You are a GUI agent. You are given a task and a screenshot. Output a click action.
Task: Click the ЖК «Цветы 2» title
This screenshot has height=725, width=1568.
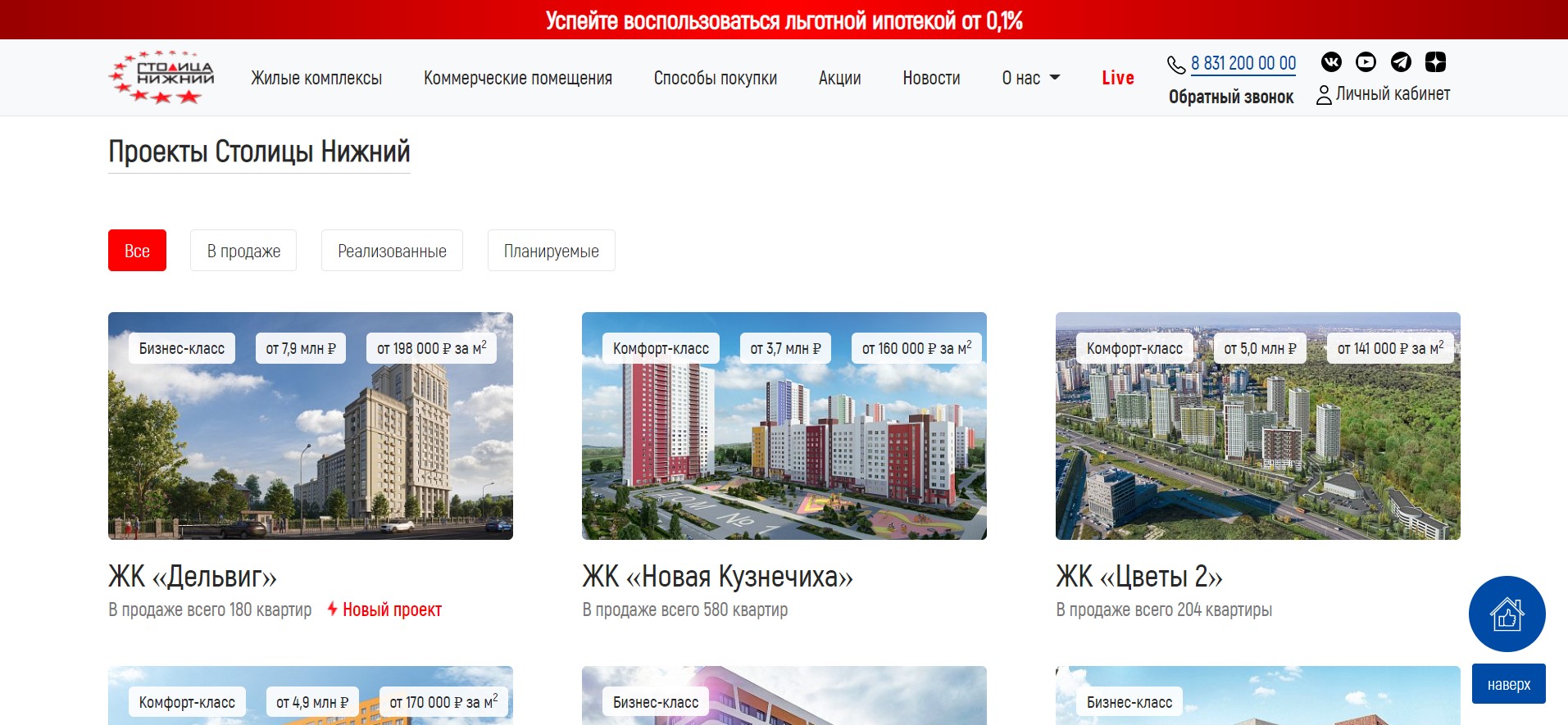pyautogui.click(x=1139, y=577)
